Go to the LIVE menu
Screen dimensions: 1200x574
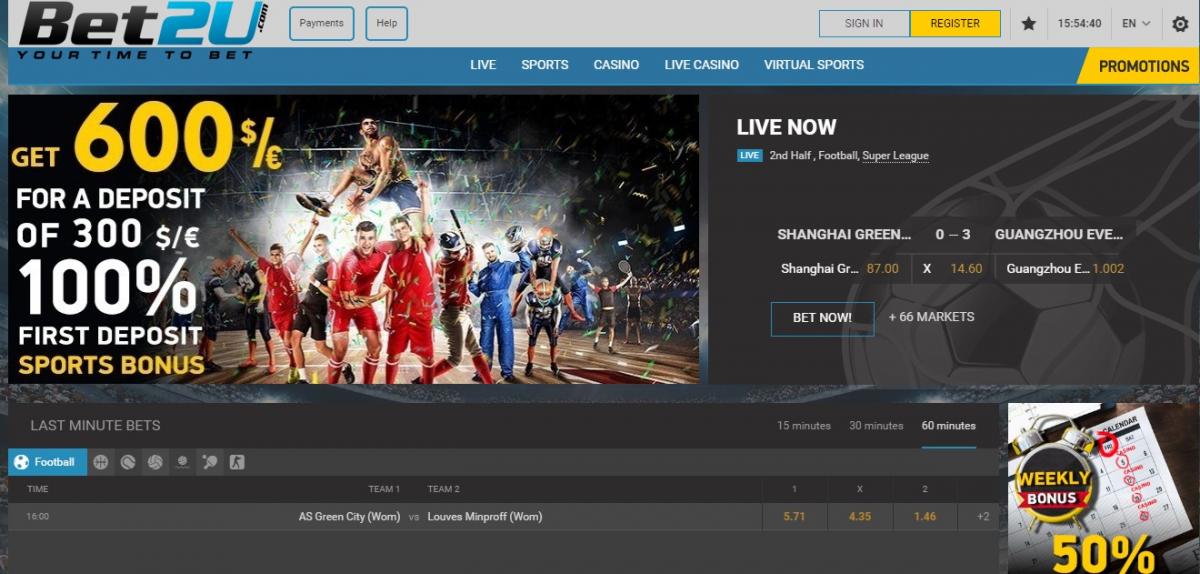click(x=483, y=65)
